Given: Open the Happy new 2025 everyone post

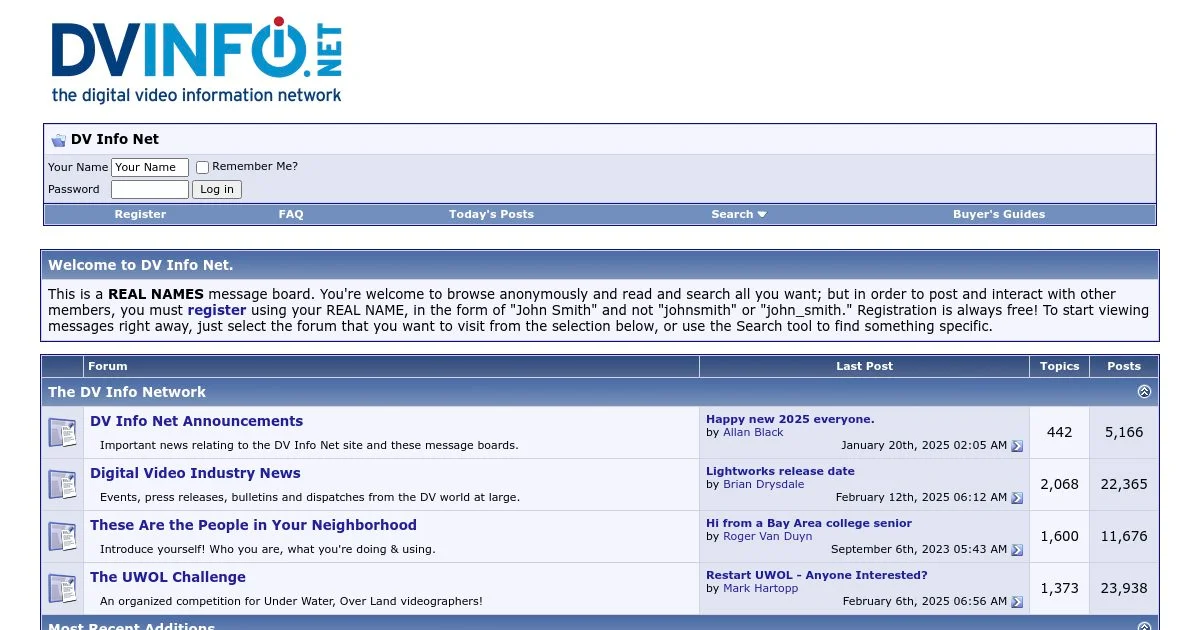Looking at the screenshot, I should pyautogui.click(x=790, y=419).
